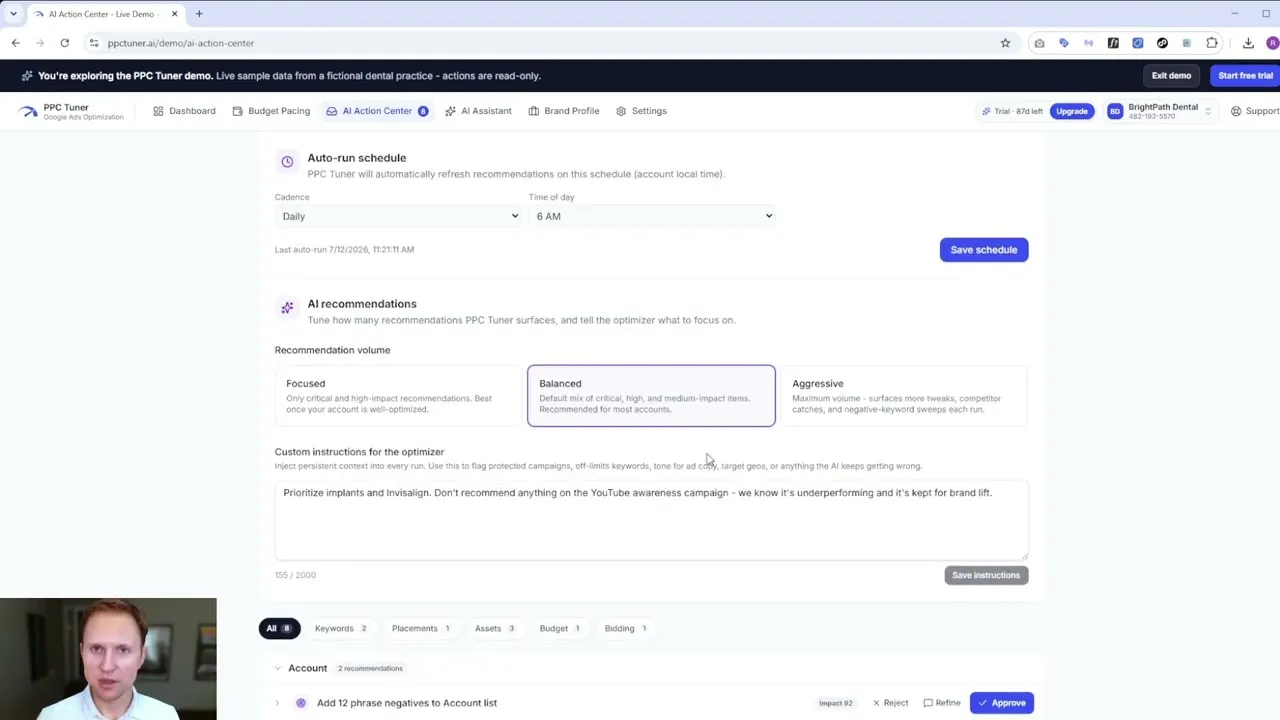The width and height of the screenshot is (1280, 720).
Task: Filter recommendations by Budget
Action: tap(560, 628)
